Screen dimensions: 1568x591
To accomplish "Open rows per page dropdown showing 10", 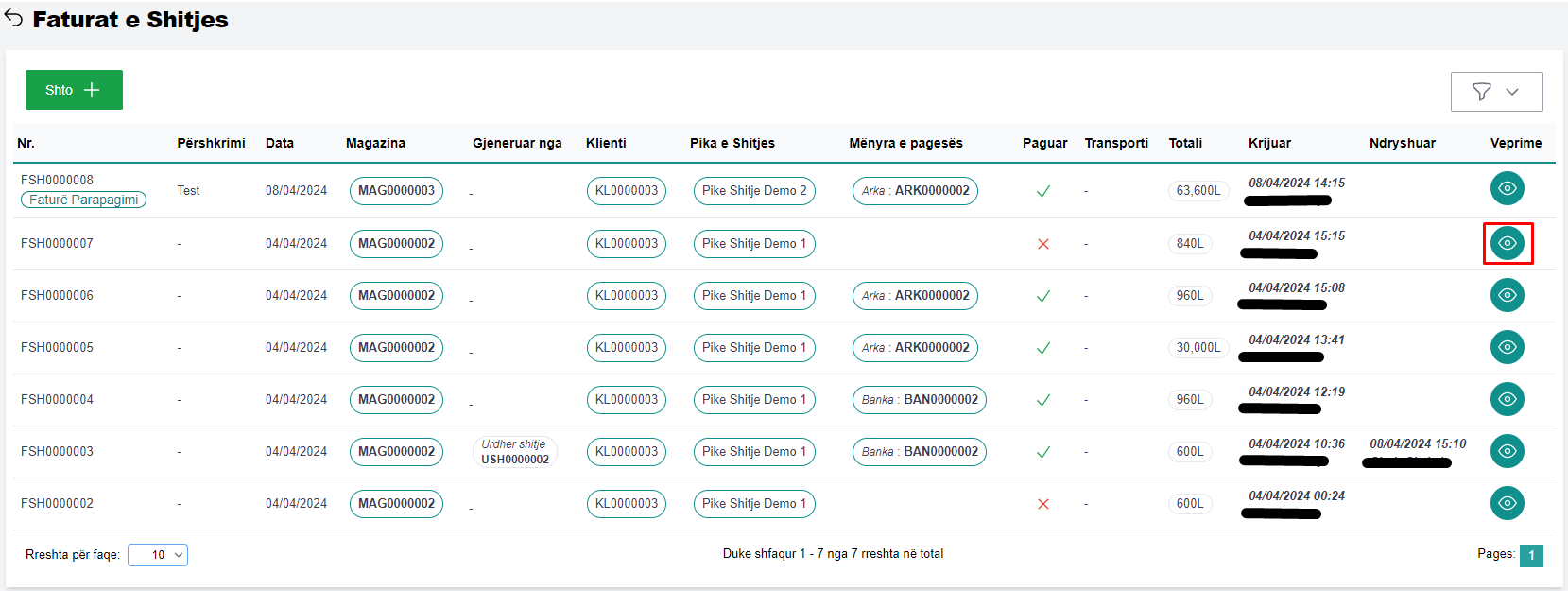I will [x=158, y=555].
